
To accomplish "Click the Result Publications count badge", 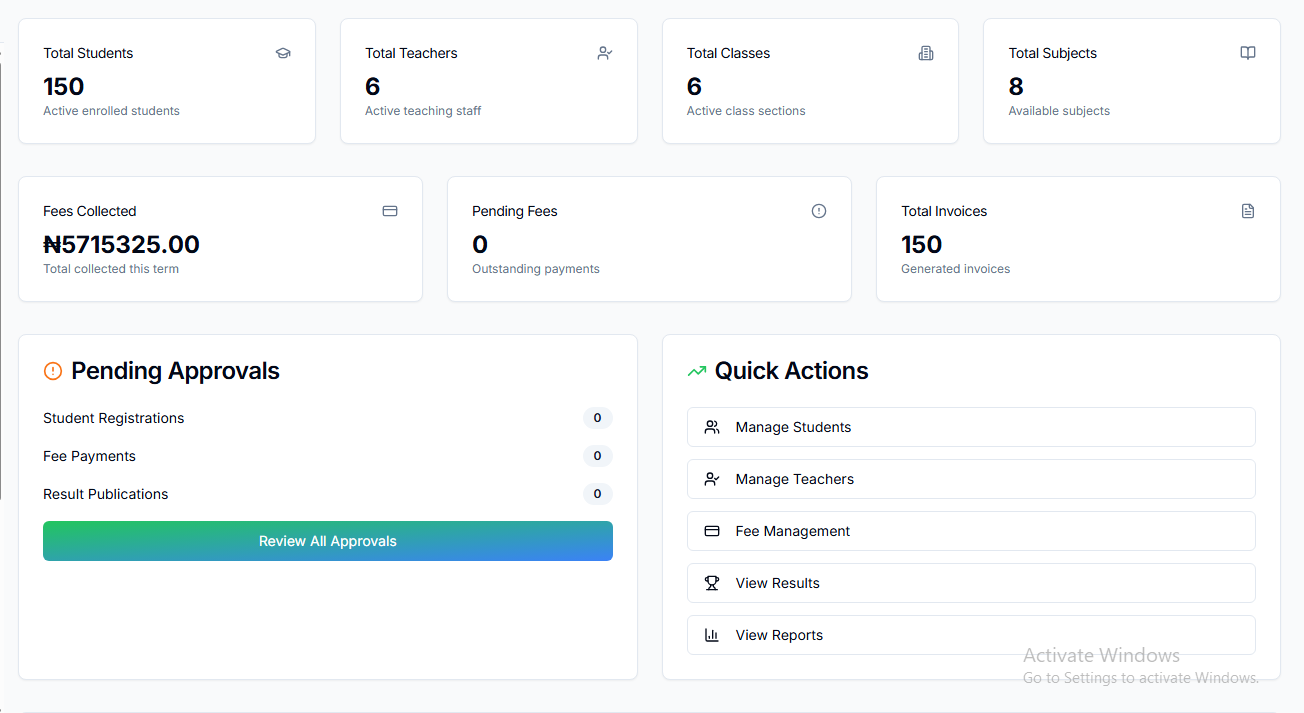I will 598,494.
